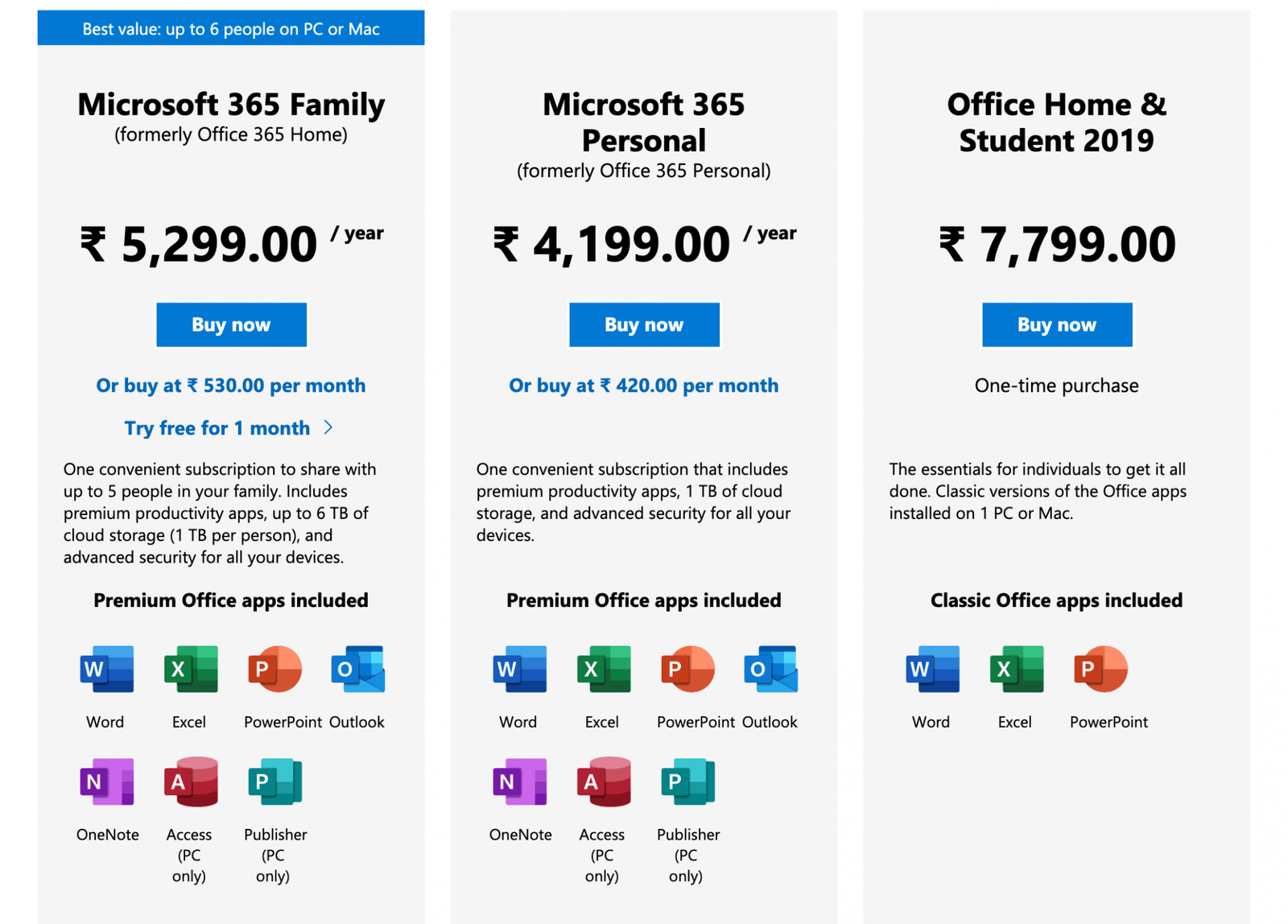The width and height of the screenshot is (1288, 924).
Task: Click the Excel icon in the Family plan
Action: click(x=190, y=669)
